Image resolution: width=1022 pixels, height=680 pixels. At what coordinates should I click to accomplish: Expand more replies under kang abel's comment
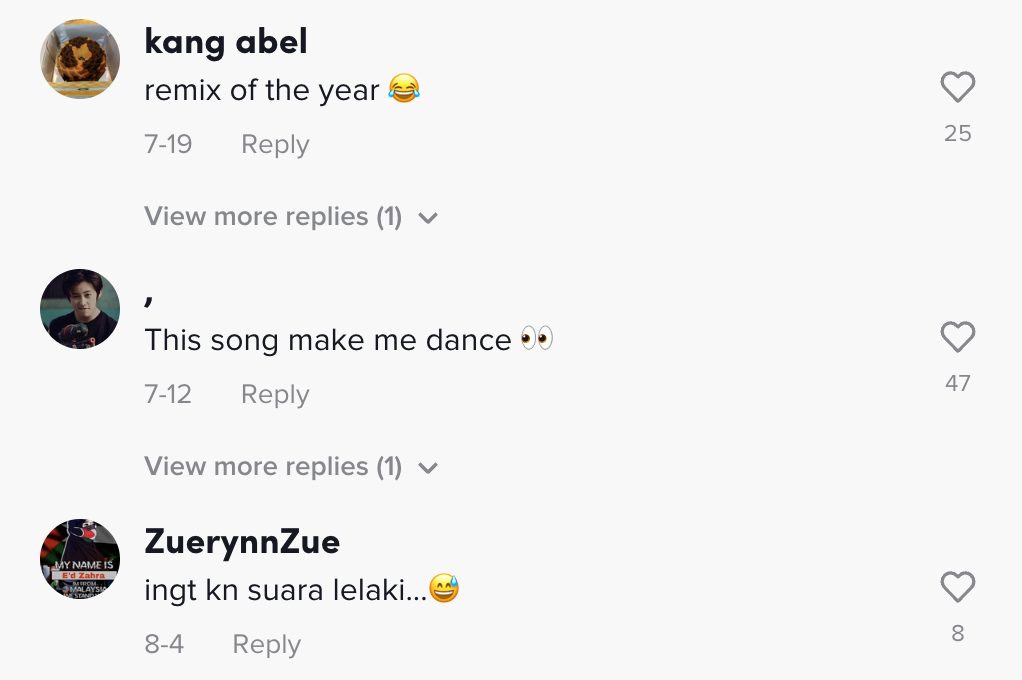(291, 217)
